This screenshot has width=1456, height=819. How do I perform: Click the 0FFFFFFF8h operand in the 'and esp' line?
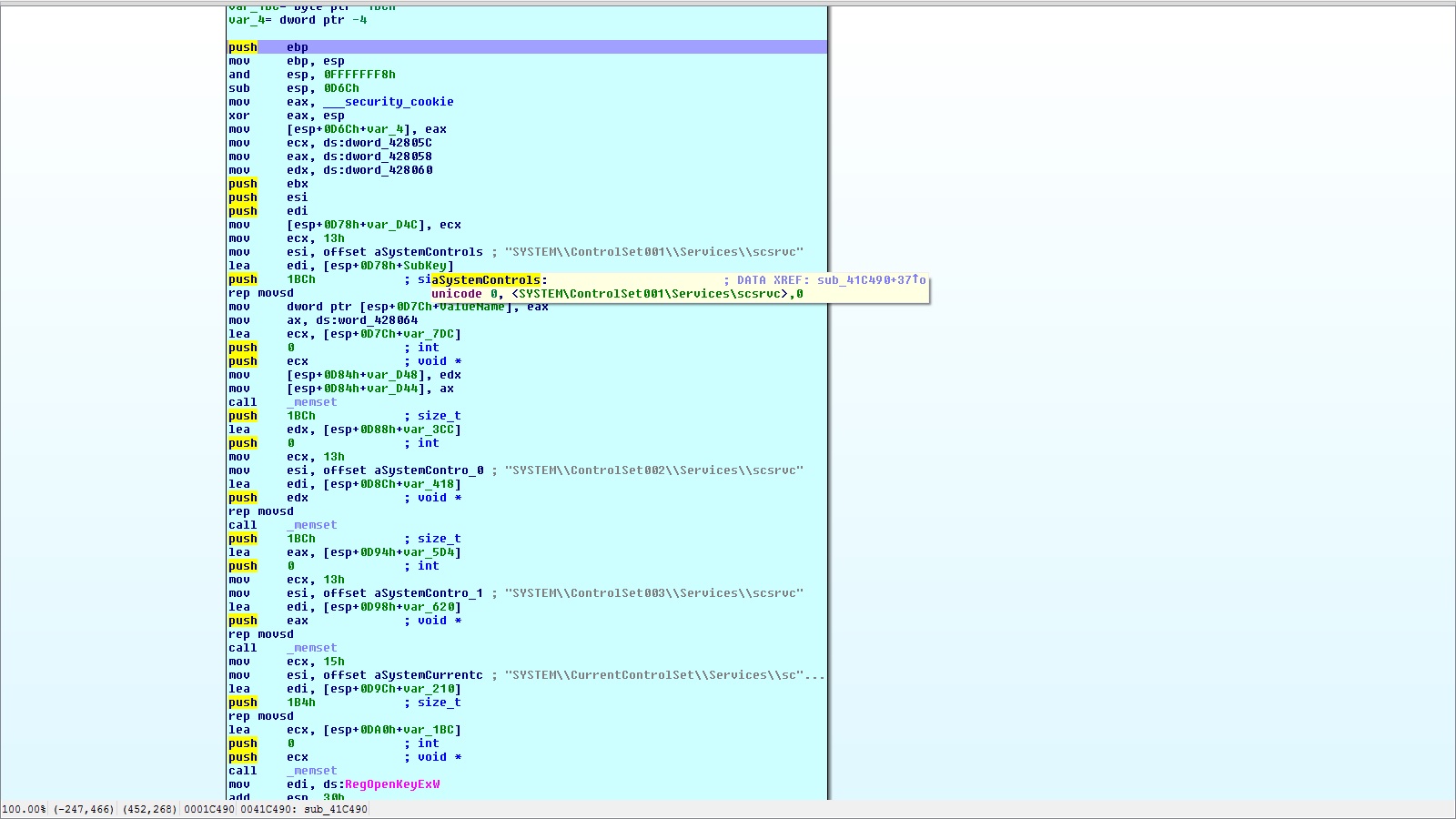click(359, 75)
